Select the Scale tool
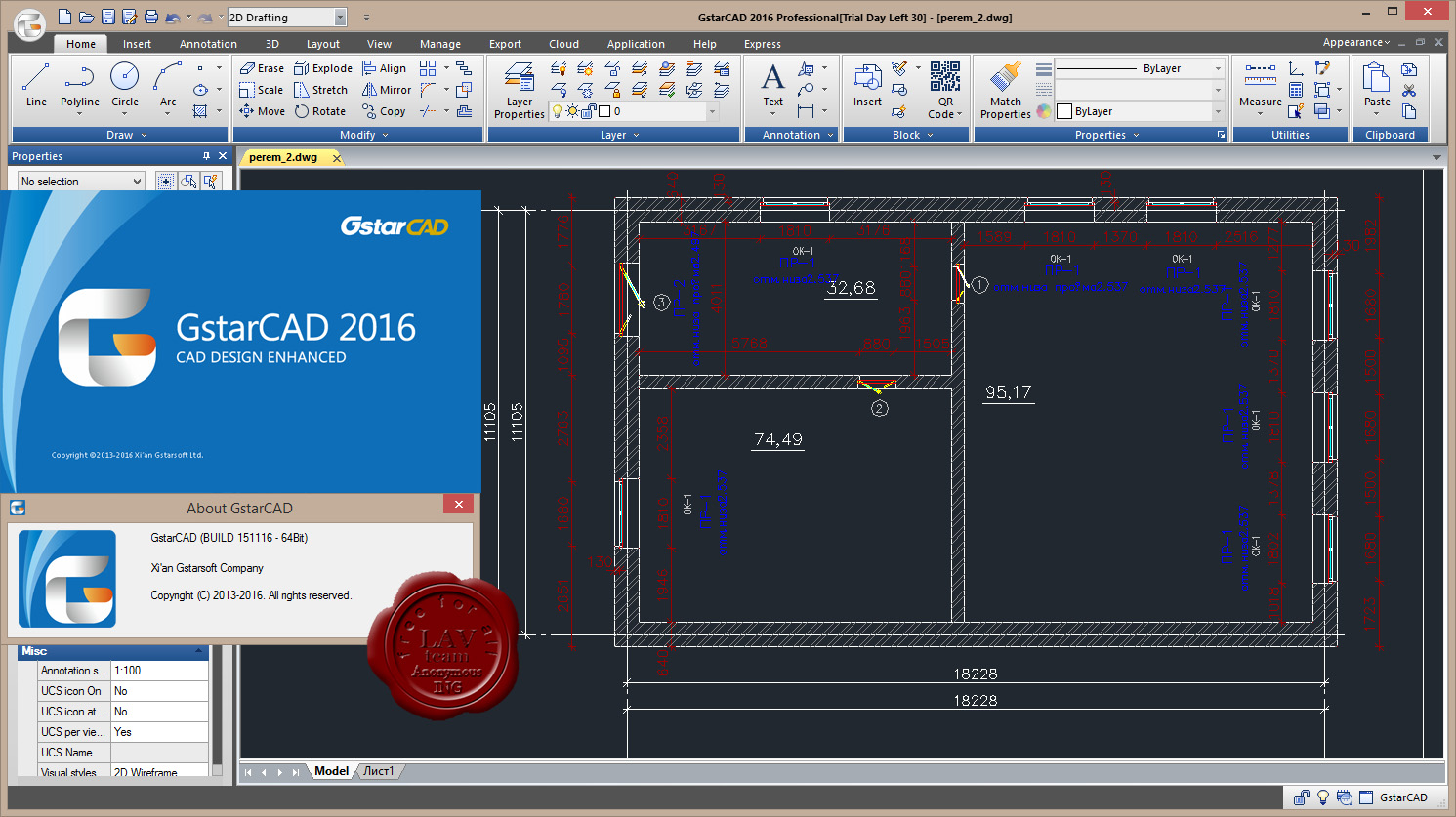 click(262, 90)
